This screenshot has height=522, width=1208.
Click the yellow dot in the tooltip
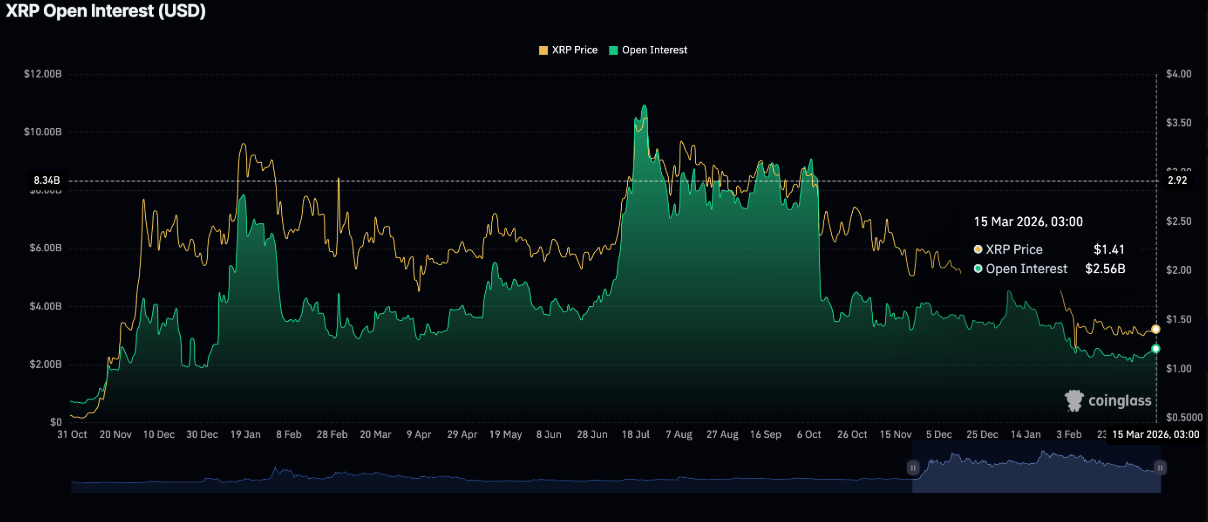[x=978, y=250]
